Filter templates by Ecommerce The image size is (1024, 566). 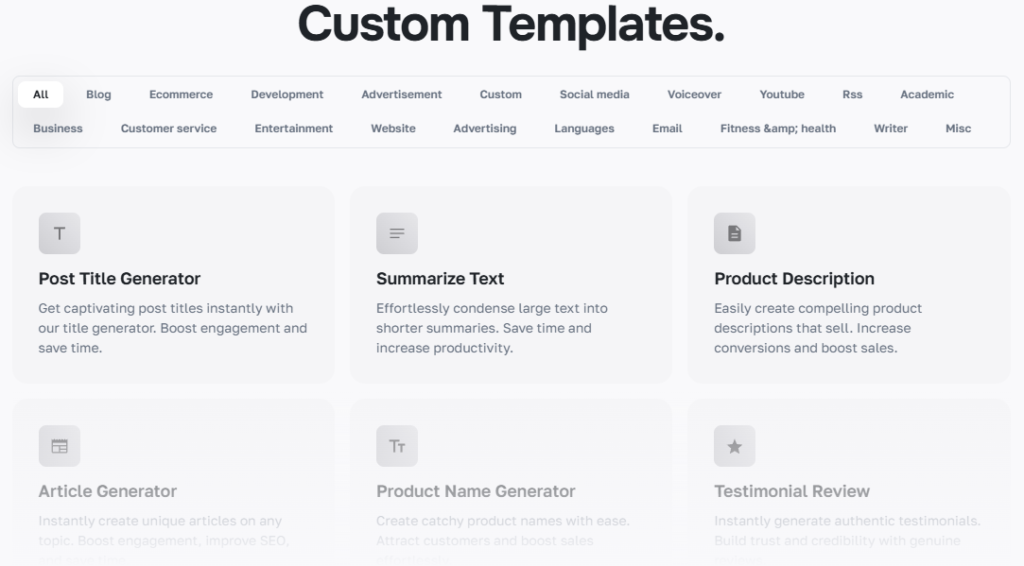coord(181,95)
